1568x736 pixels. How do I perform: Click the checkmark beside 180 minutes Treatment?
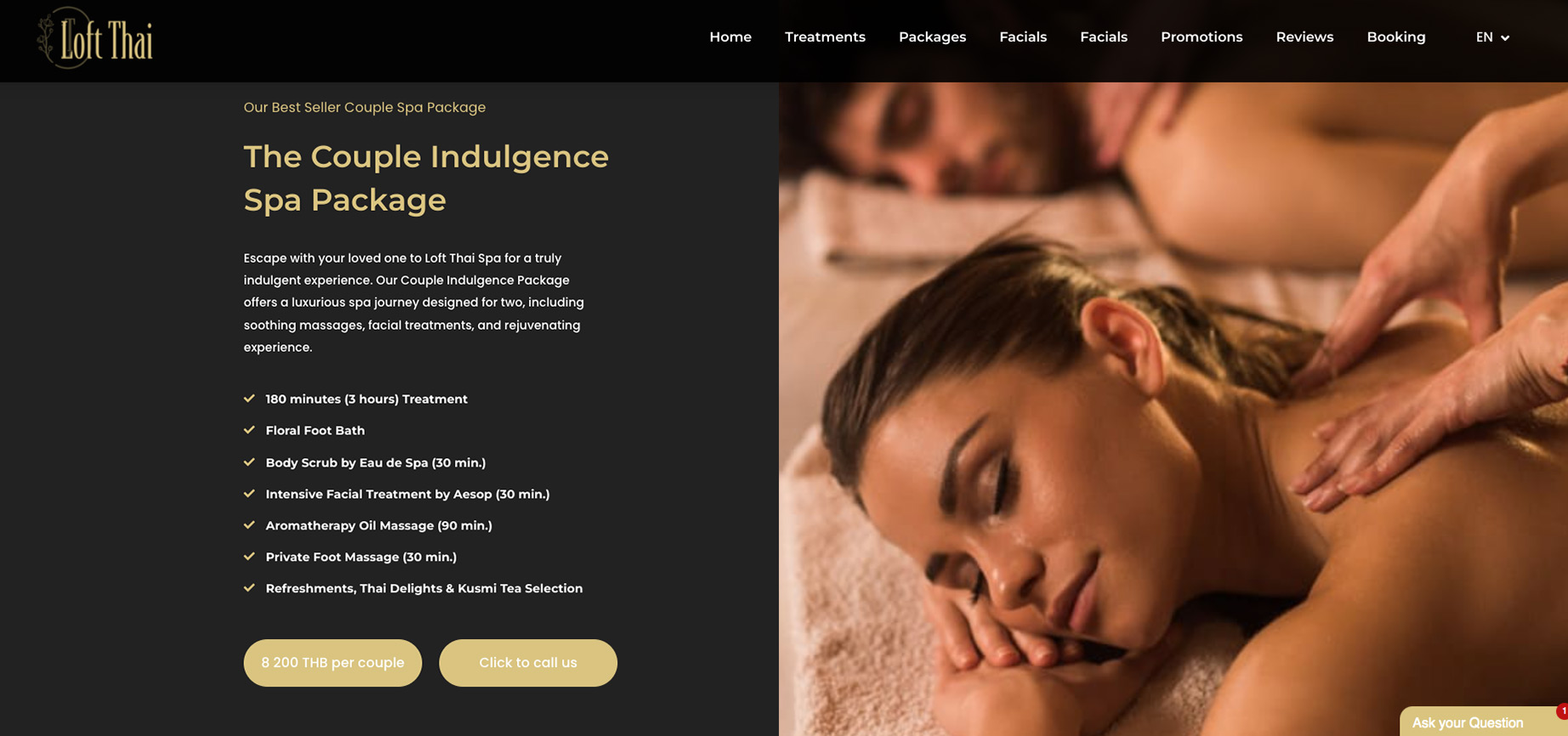click(x=249, y=399)
